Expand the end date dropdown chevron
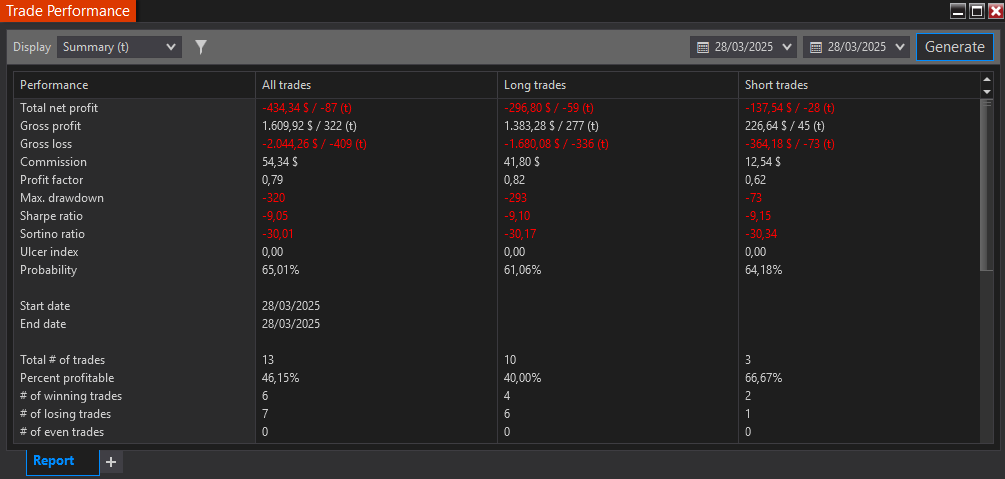 tap(901, 47)
